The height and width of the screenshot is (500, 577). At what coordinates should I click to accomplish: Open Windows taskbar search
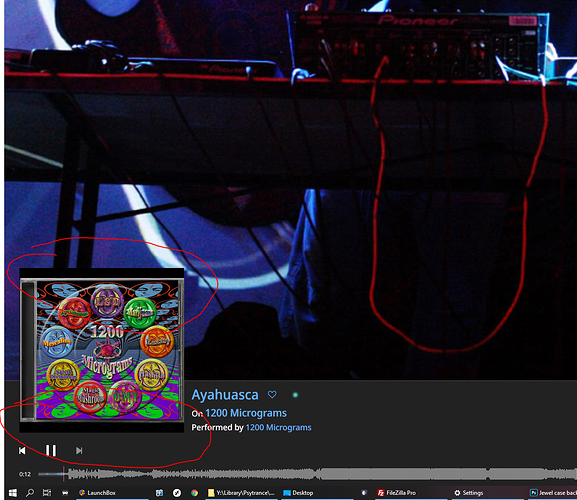tap(30, 493)
